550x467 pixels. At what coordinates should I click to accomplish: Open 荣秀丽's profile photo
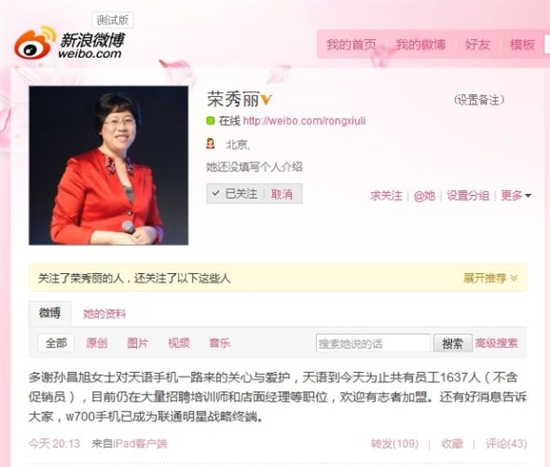coord(108,165)
